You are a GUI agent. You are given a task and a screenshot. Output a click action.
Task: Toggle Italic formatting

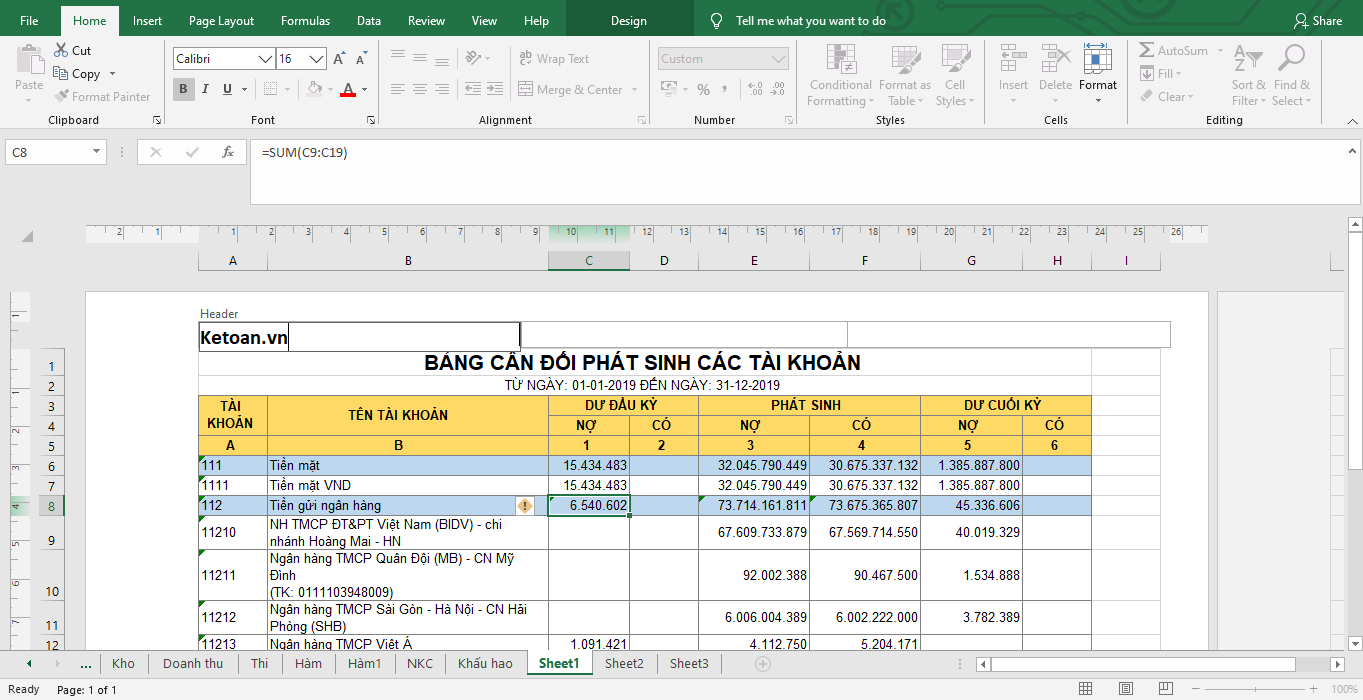point(206,90)
